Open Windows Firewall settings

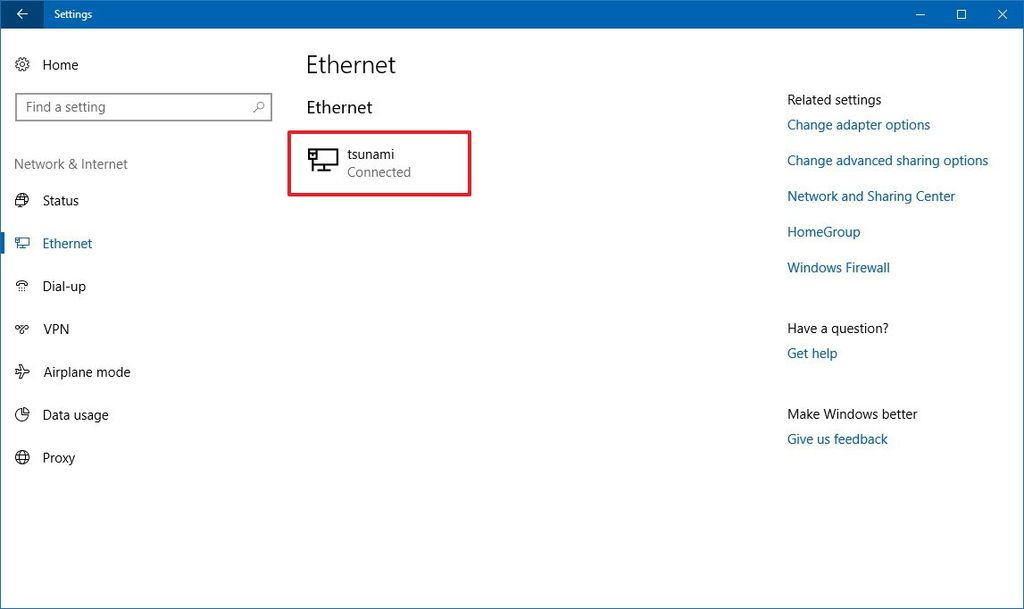click(x=838, y=267)
